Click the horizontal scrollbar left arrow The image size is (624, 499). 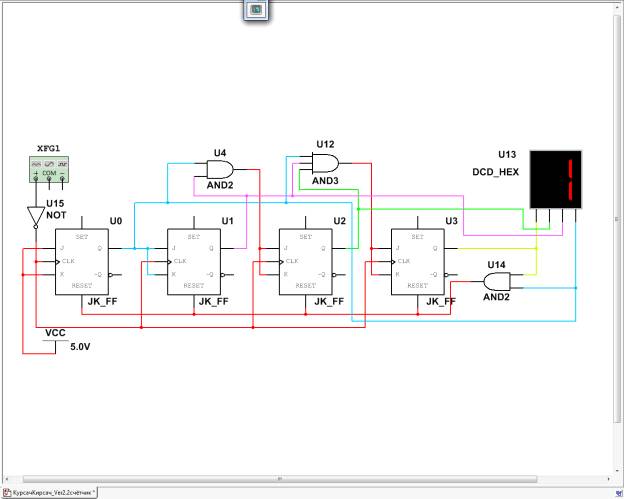5,479
